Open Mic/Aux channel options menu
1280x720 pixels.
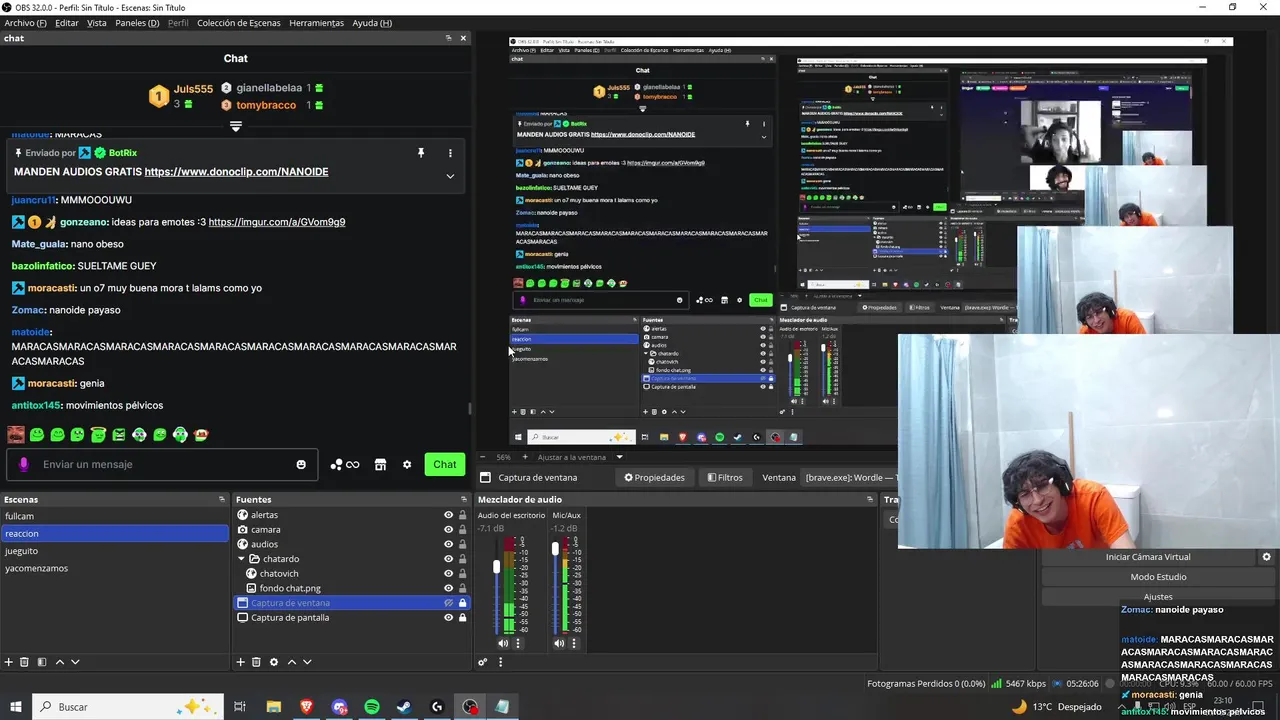click(x=574, y=643)
